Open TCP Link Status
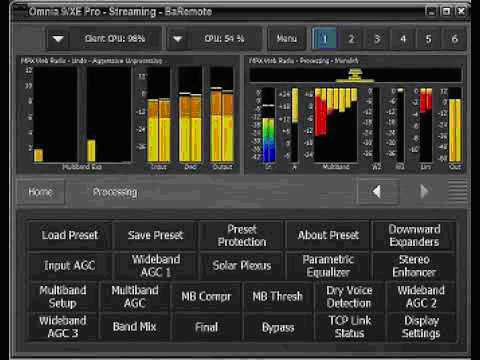The image size is (480, 360). pos(349,327)
